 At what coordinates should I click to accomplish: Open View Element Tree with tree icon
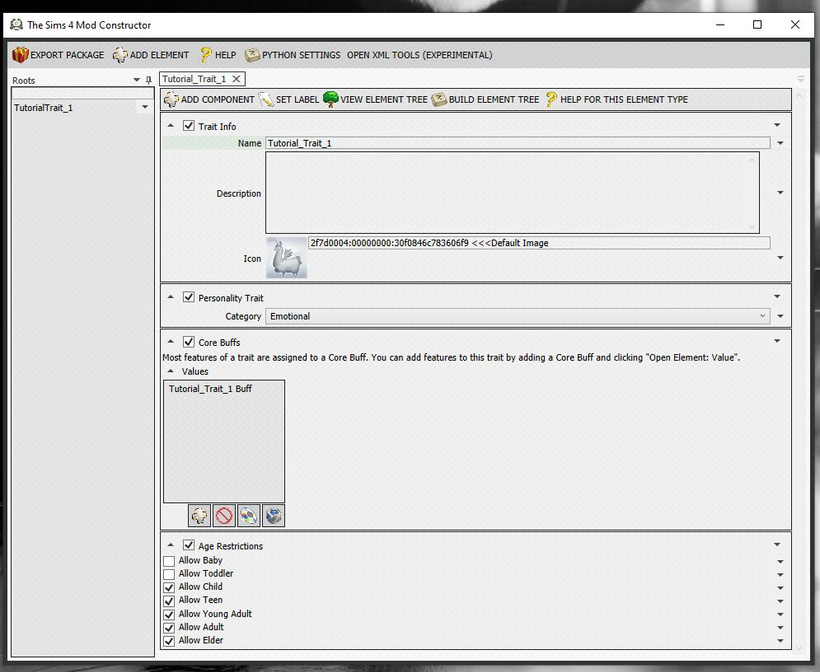coord(331,100)
